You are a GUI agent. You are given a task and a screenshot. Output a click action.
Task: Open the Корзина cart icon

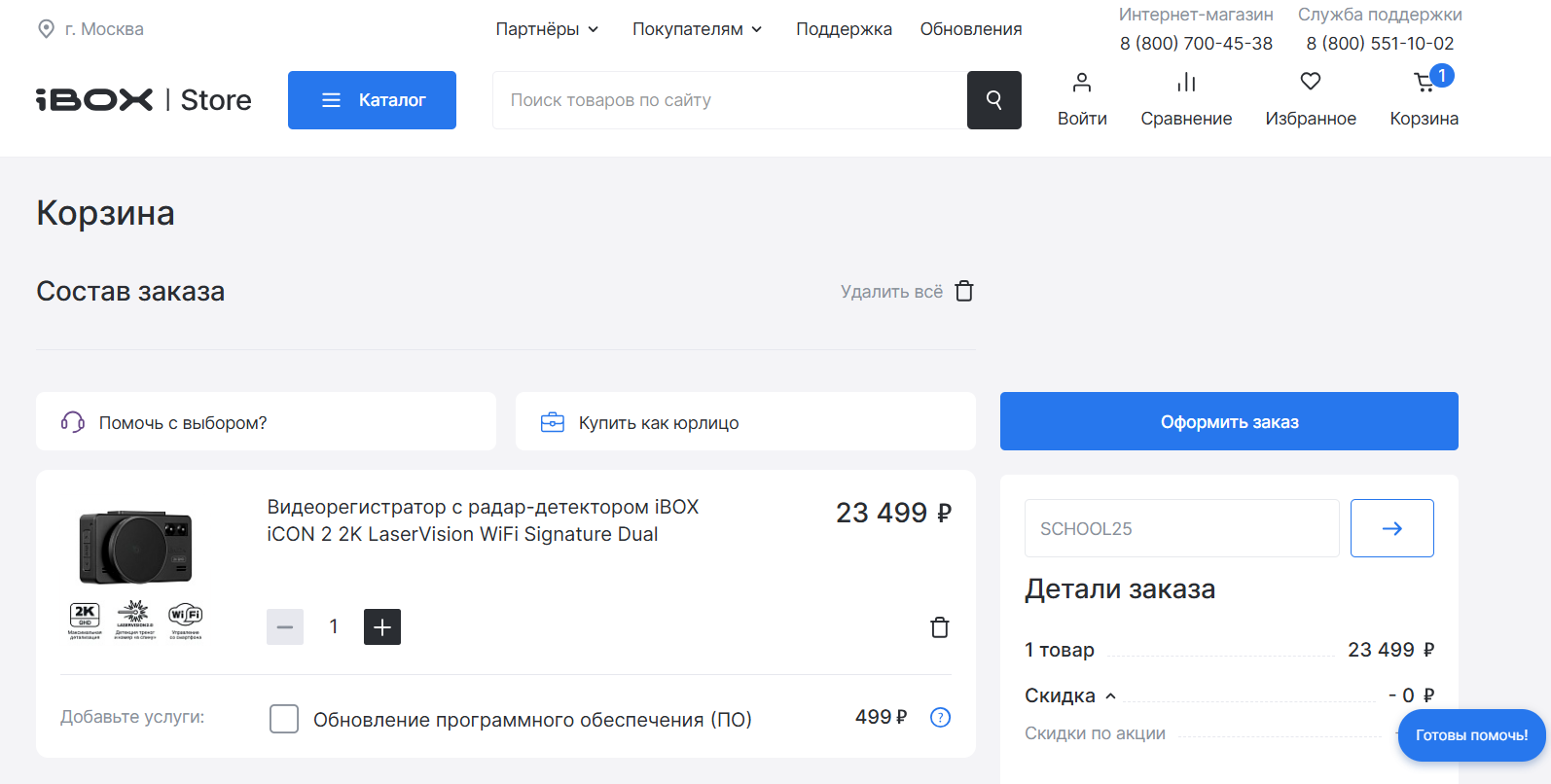tap(1425, 83)
